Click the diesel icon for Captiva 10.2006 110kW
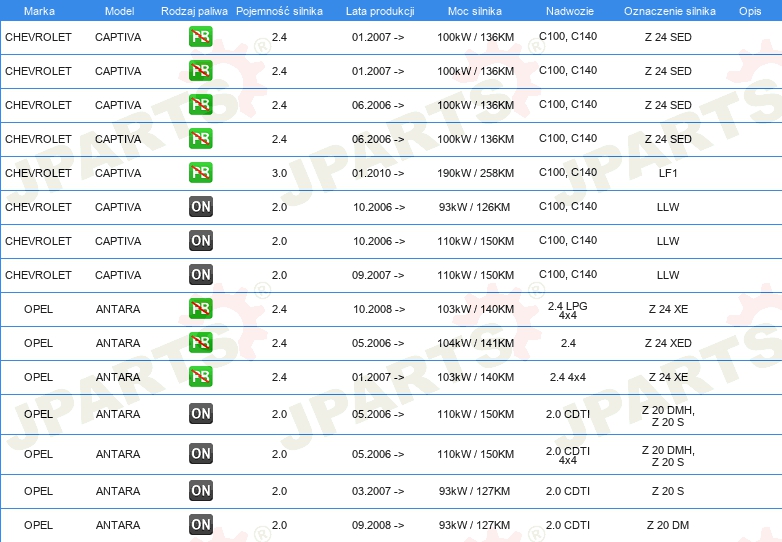This screenshot has height=542, width=782. [201, 241]
